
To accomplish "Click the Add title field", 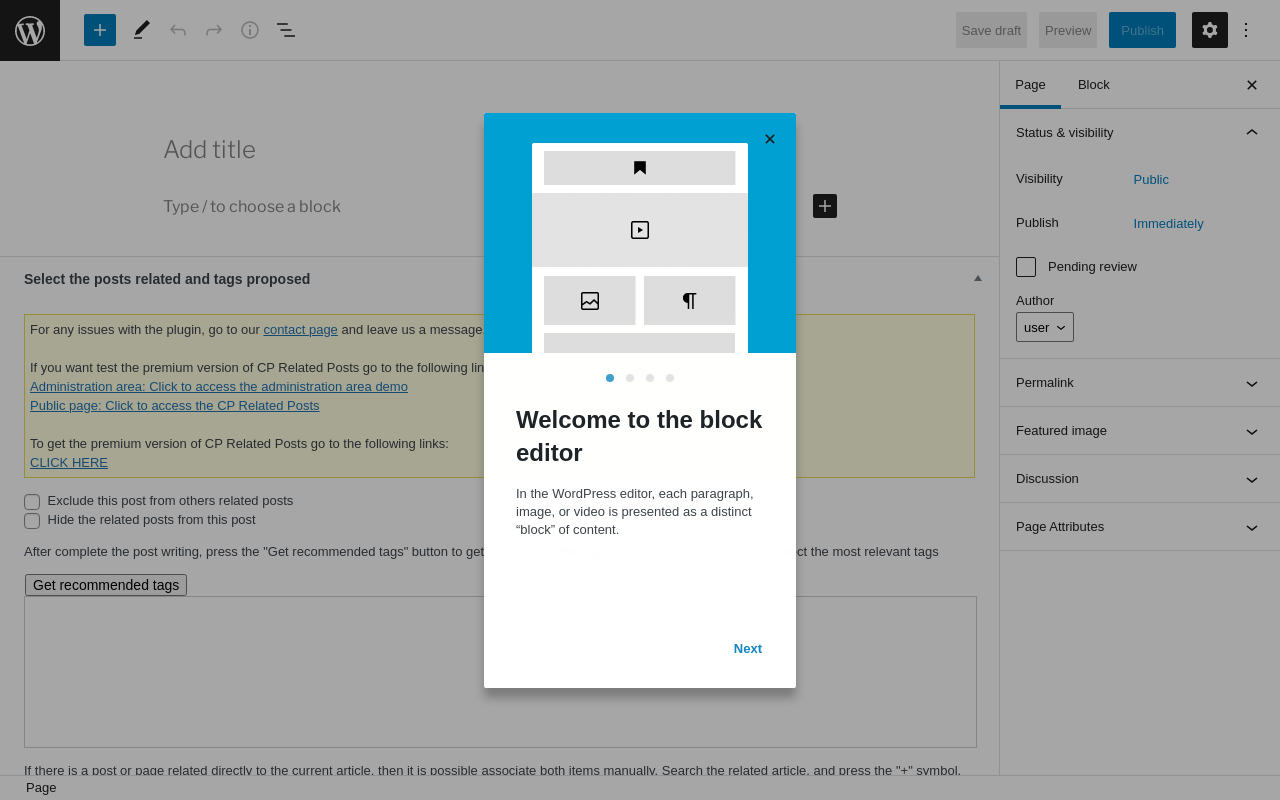I will pyautogui.click(x=500, y=150).
